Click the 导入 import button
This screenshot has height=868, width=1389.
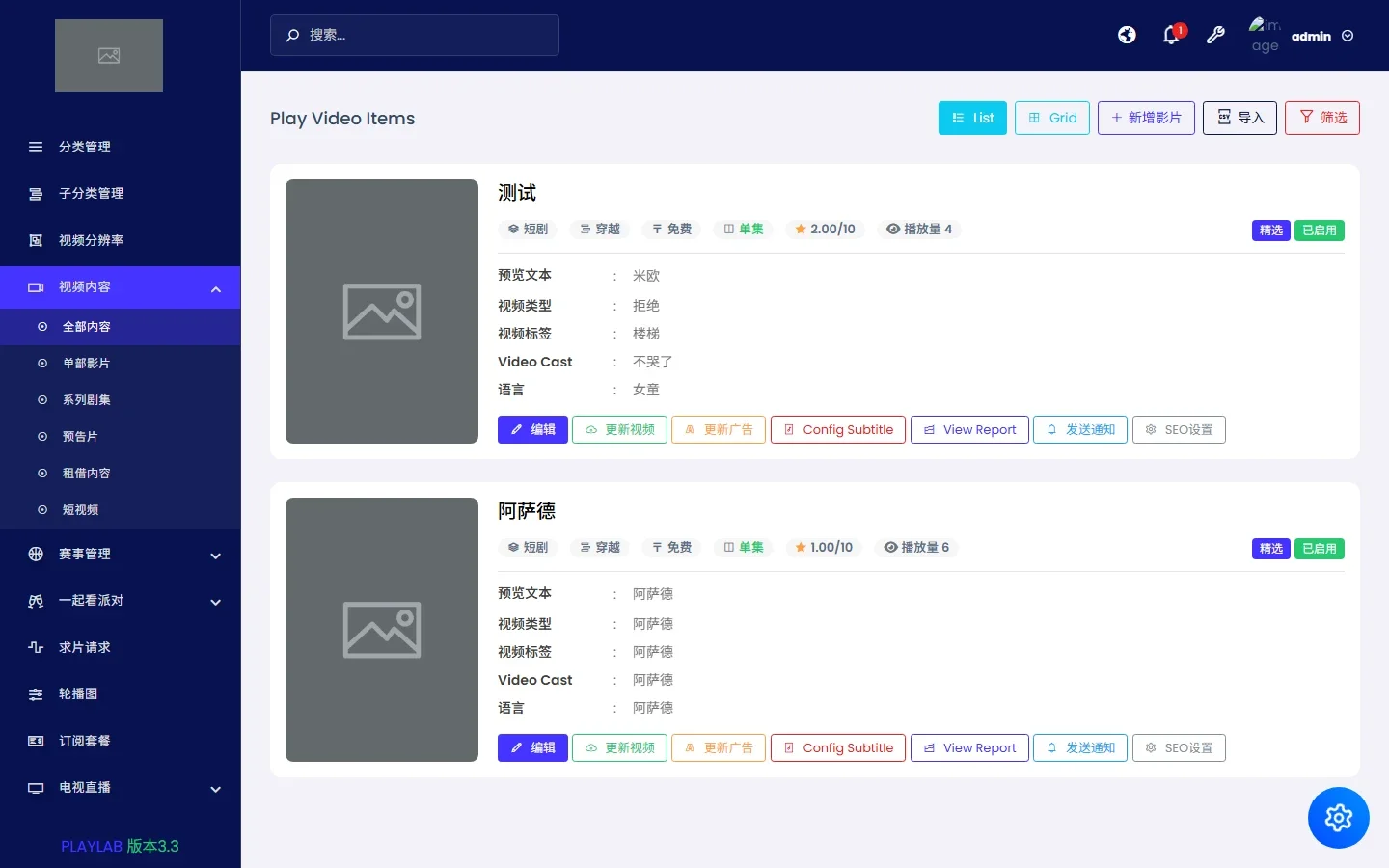point(1240,118)
